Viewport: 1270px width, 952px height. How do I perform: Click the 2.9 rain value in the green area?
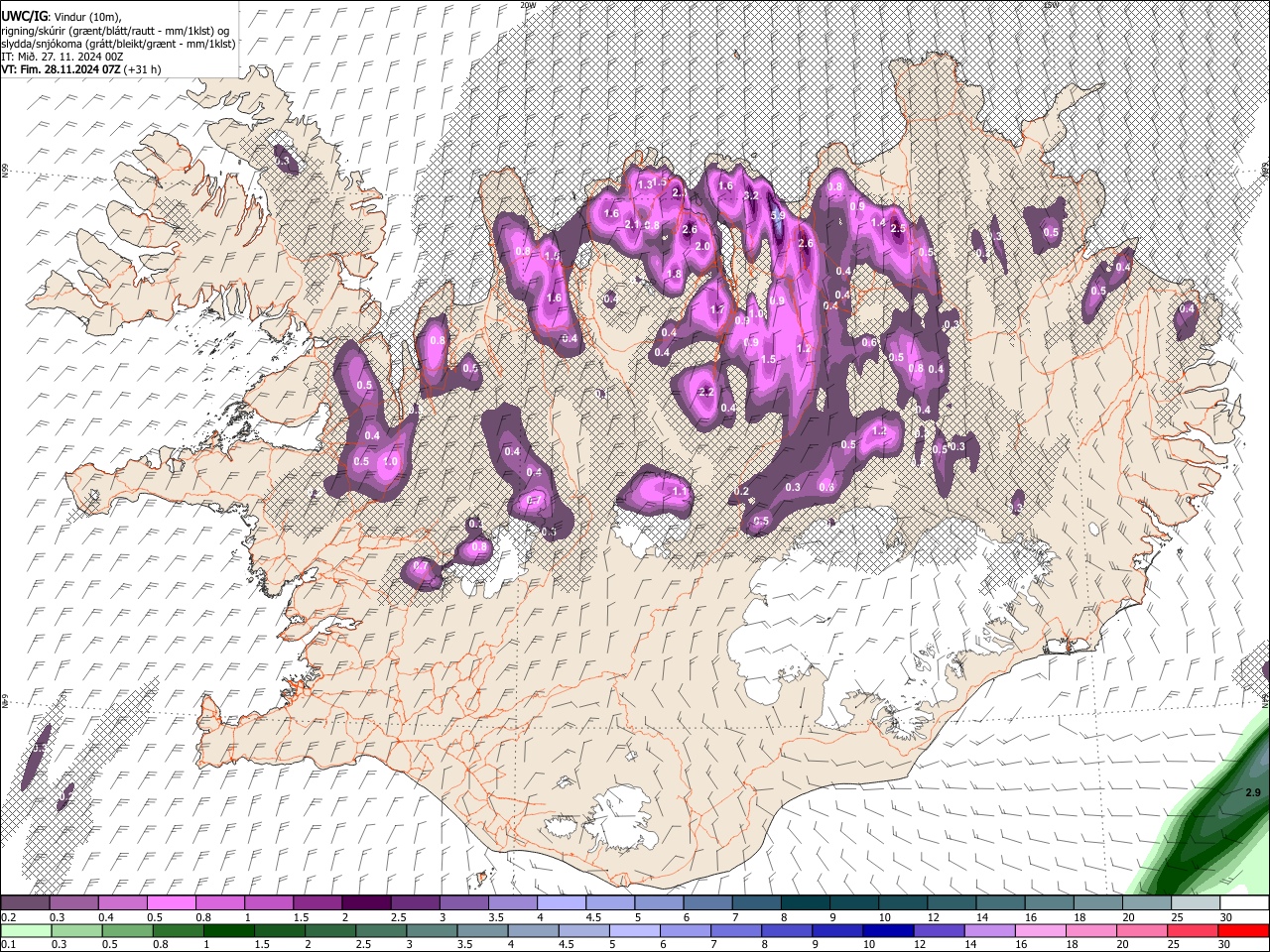point(1252,793)
